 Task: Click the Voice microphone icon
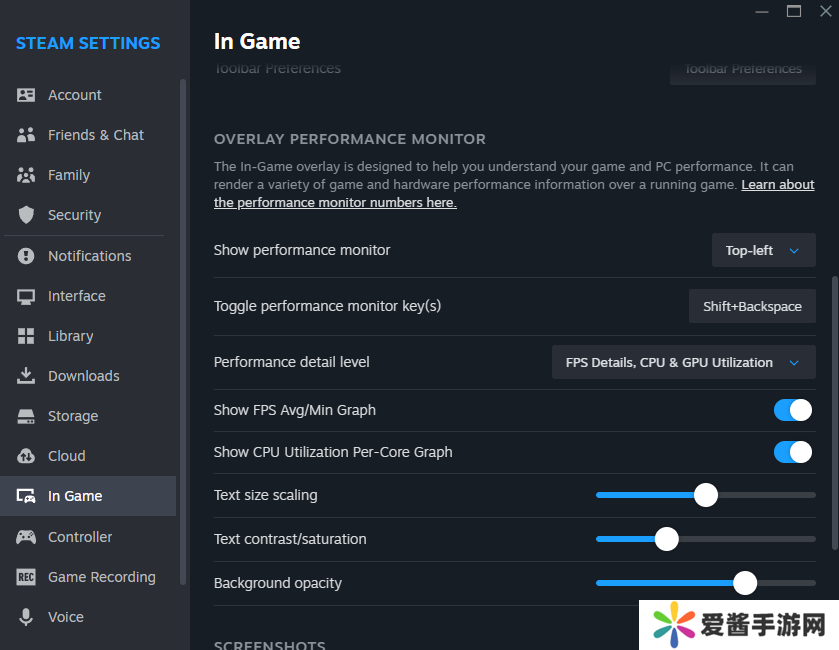(x=26, y=617)
